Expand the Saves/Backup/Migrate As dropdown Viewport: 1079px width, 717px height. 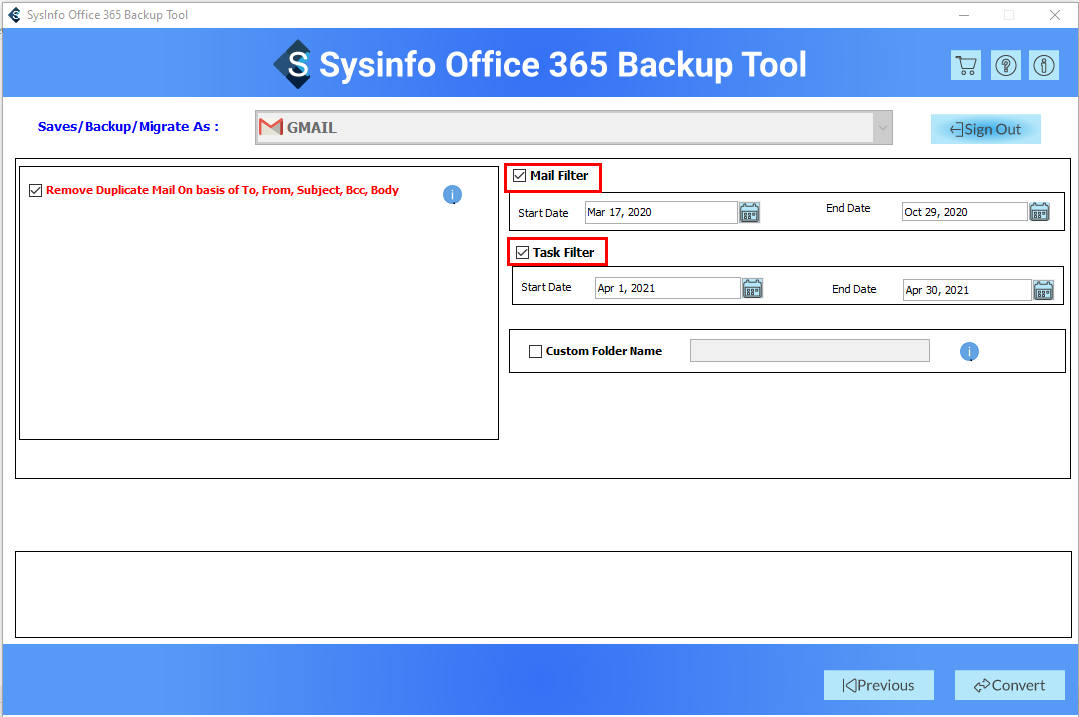[x=882, y=128]
